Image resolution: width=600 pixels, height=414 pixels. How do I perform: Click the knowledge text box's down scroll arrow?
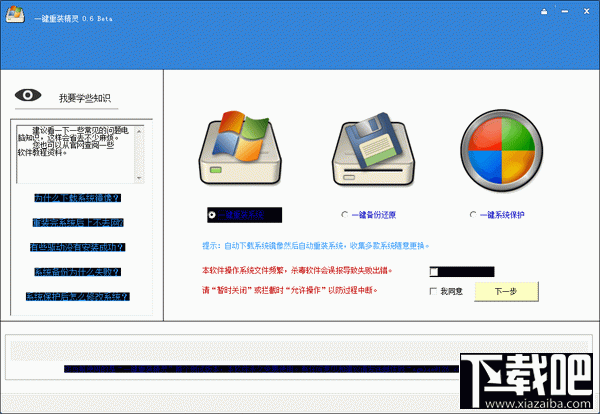point(139,178)
